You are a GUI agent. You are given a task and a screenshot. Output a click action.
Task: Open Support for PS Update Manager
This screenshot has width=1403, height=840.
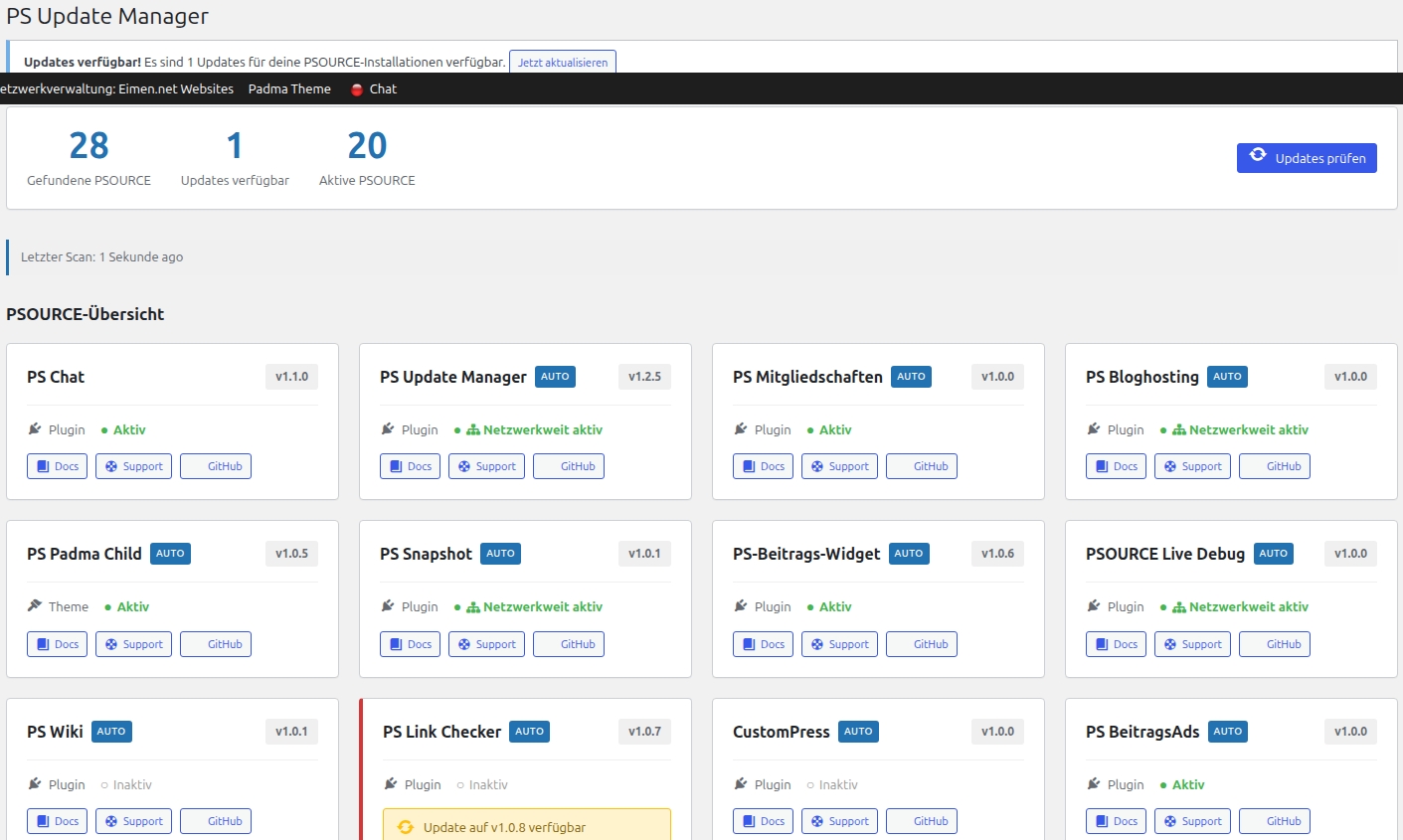pos(486,466)
